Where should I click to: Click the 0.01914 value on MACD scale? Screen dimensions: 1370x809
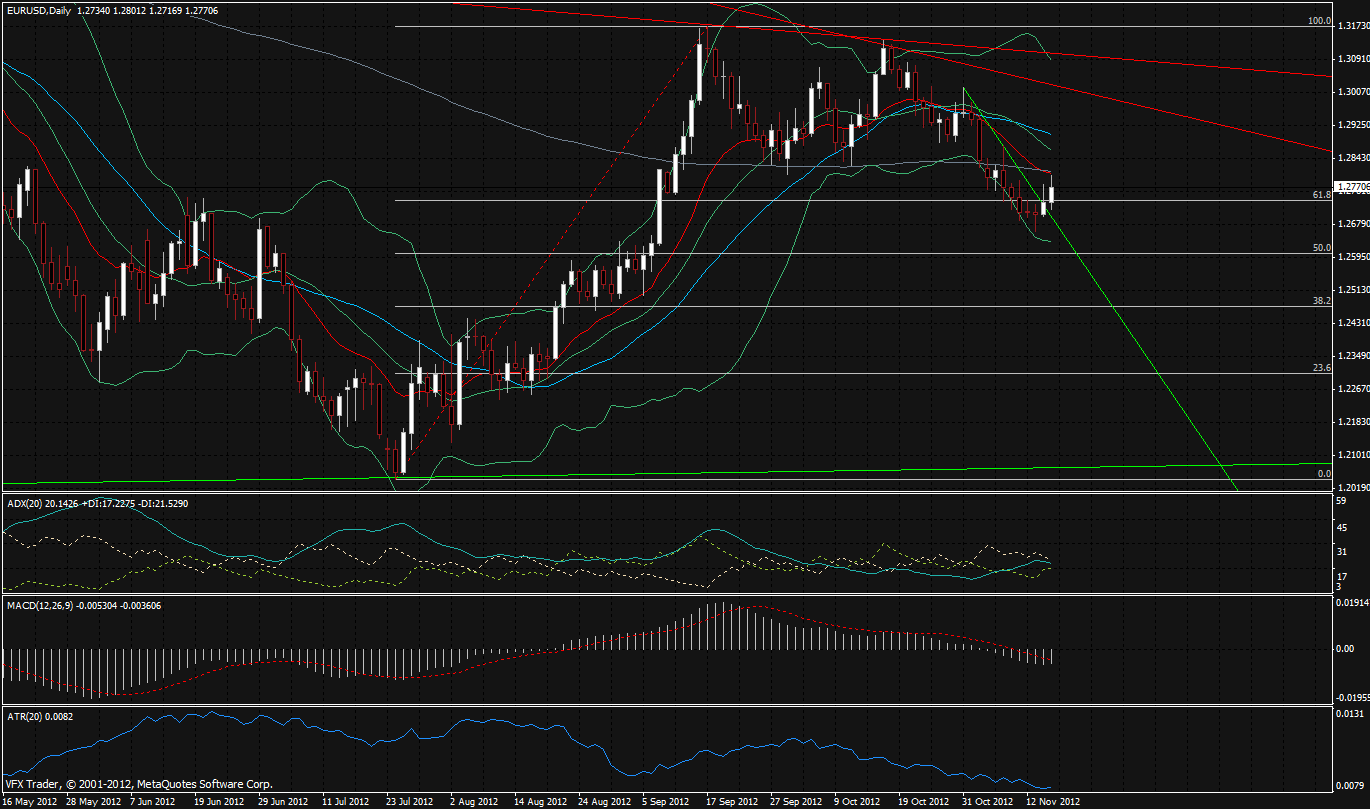tap(1352, 602)
